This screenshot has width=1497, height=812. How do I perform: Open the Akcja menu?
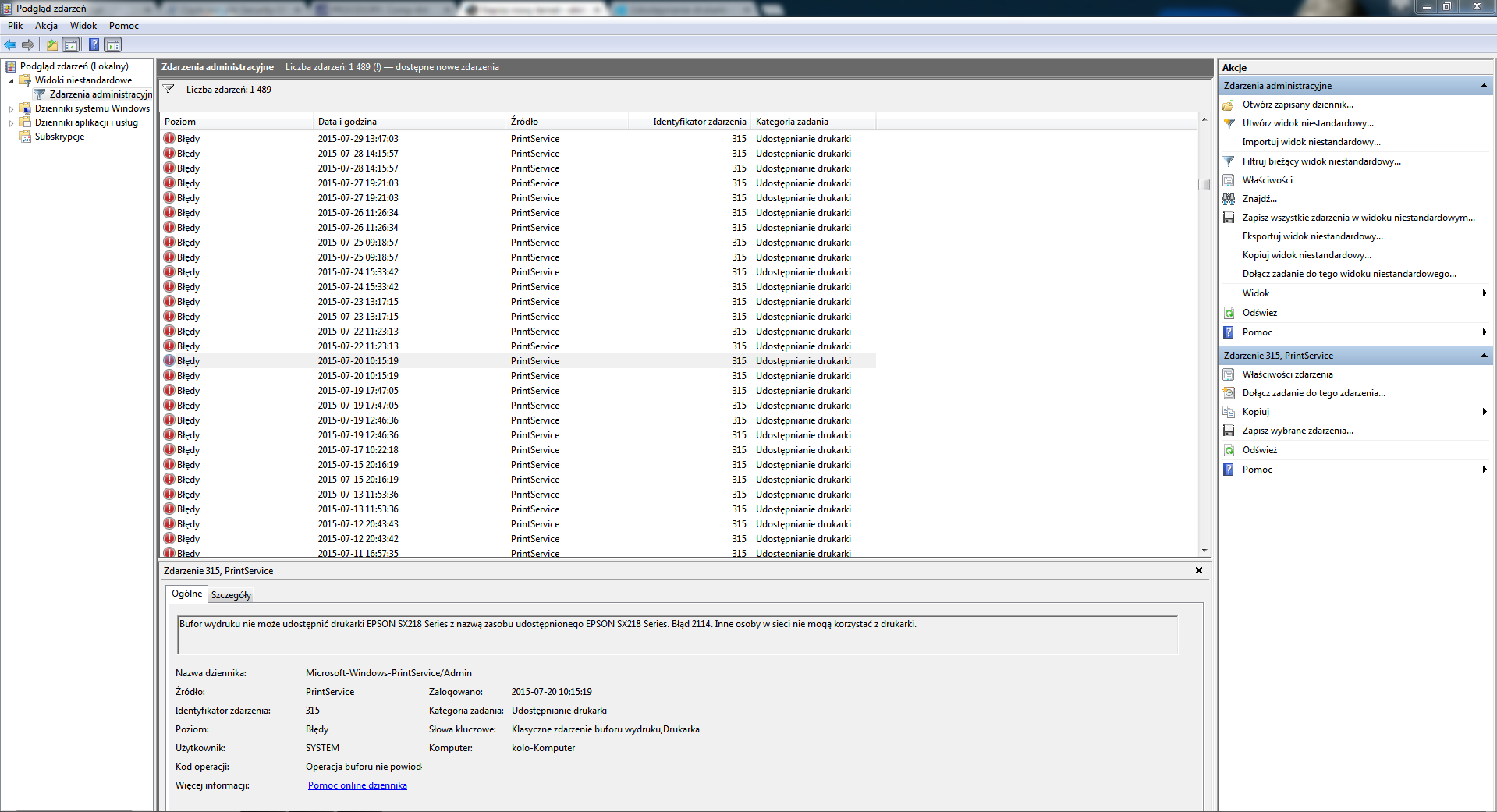pyautogui.click(x=46, y=26)
